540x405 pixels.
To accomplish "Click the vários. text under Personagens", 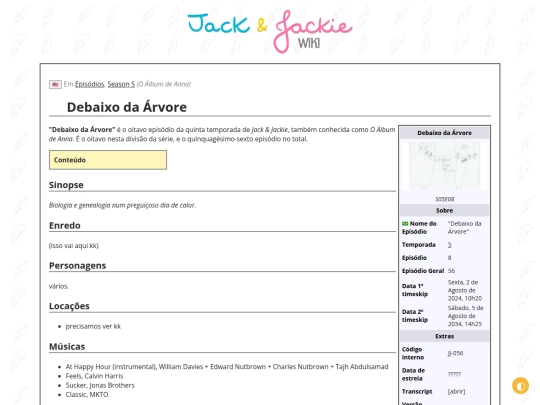I will 59,286.
